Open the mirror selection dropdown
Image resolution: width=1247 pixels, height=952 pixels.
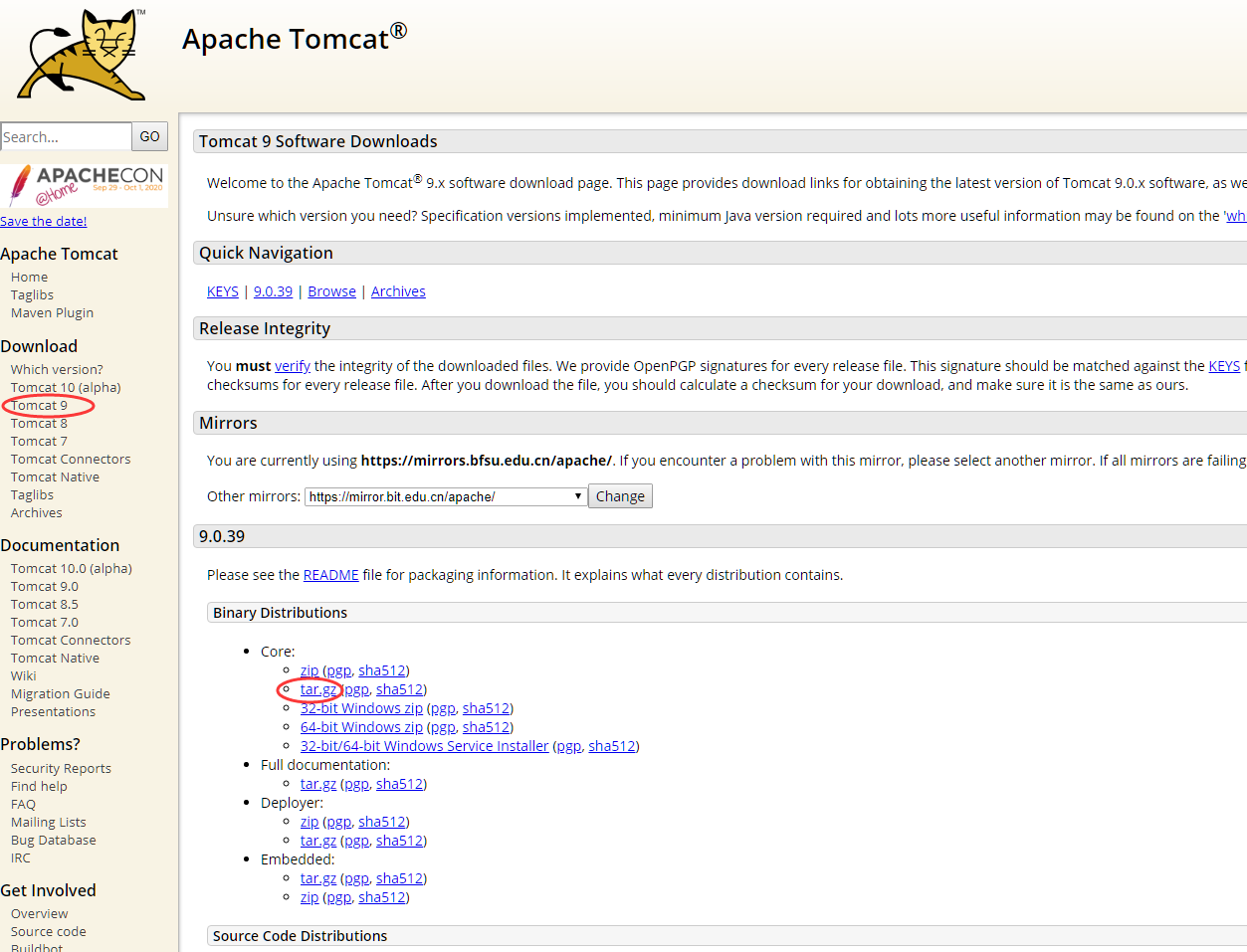tap(445, 496)
